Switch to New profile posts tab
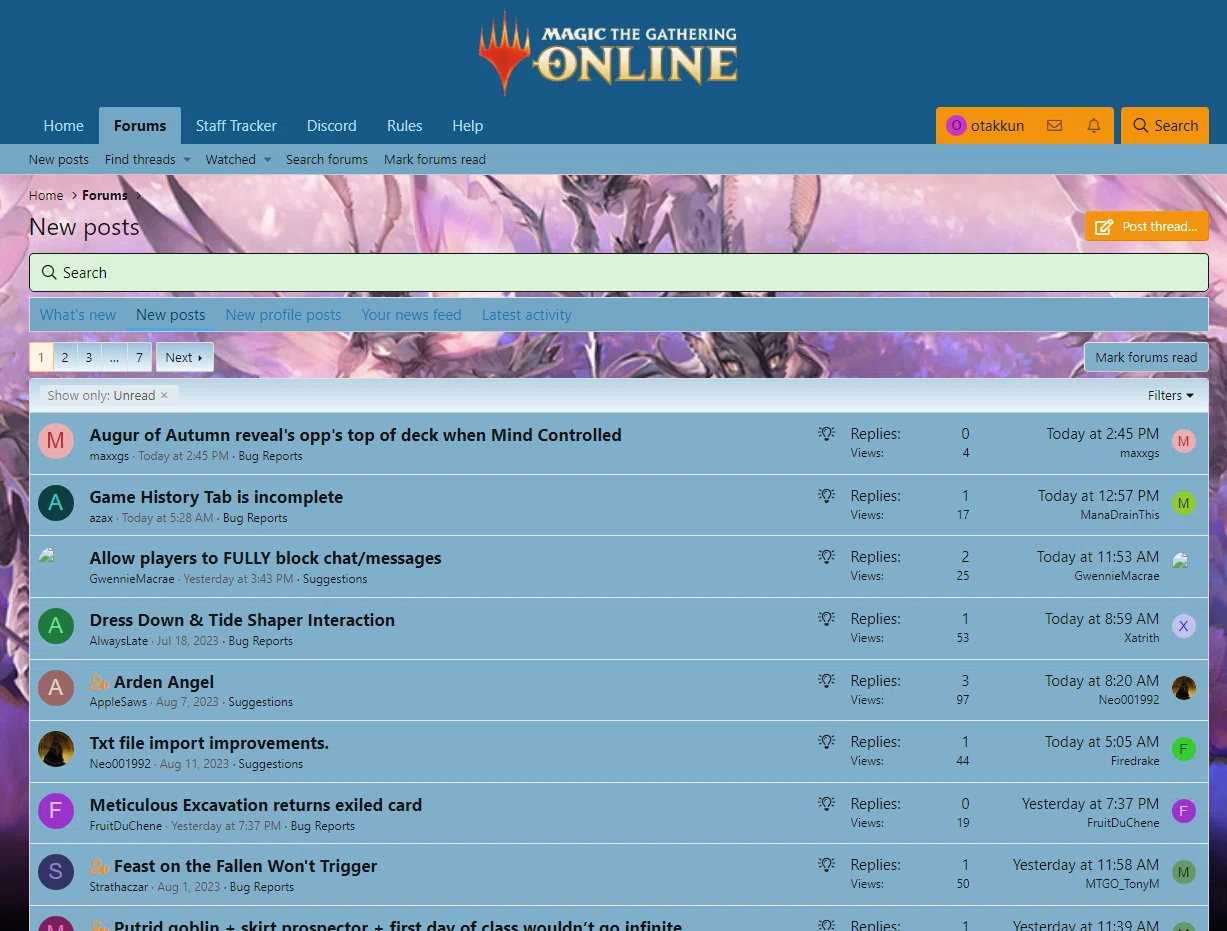The height and width of the screenshot is (931, 1227). (x=283, y=315)
